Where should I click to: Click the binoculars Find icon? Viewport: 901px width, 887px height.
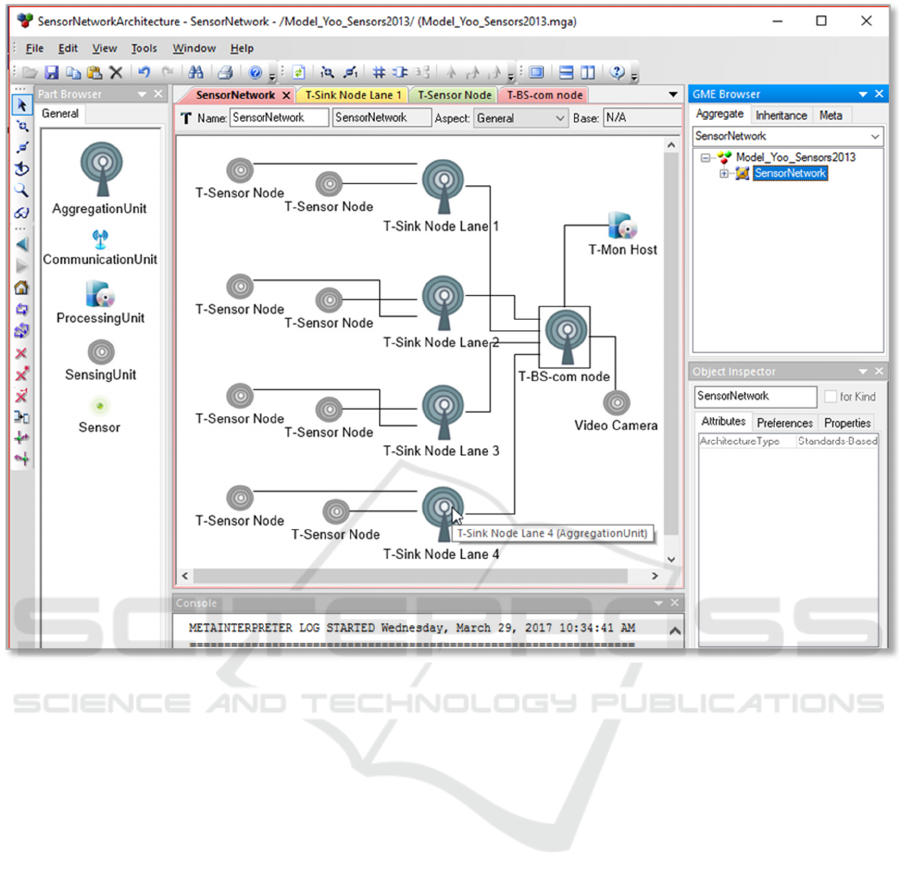(x=196, y=72)
